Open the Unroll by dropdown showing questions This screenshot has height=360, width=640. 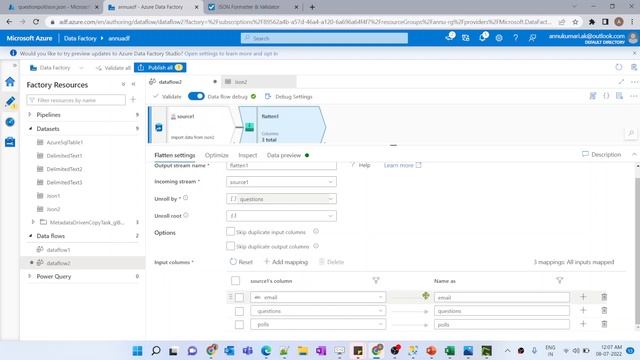pos(281,199)
